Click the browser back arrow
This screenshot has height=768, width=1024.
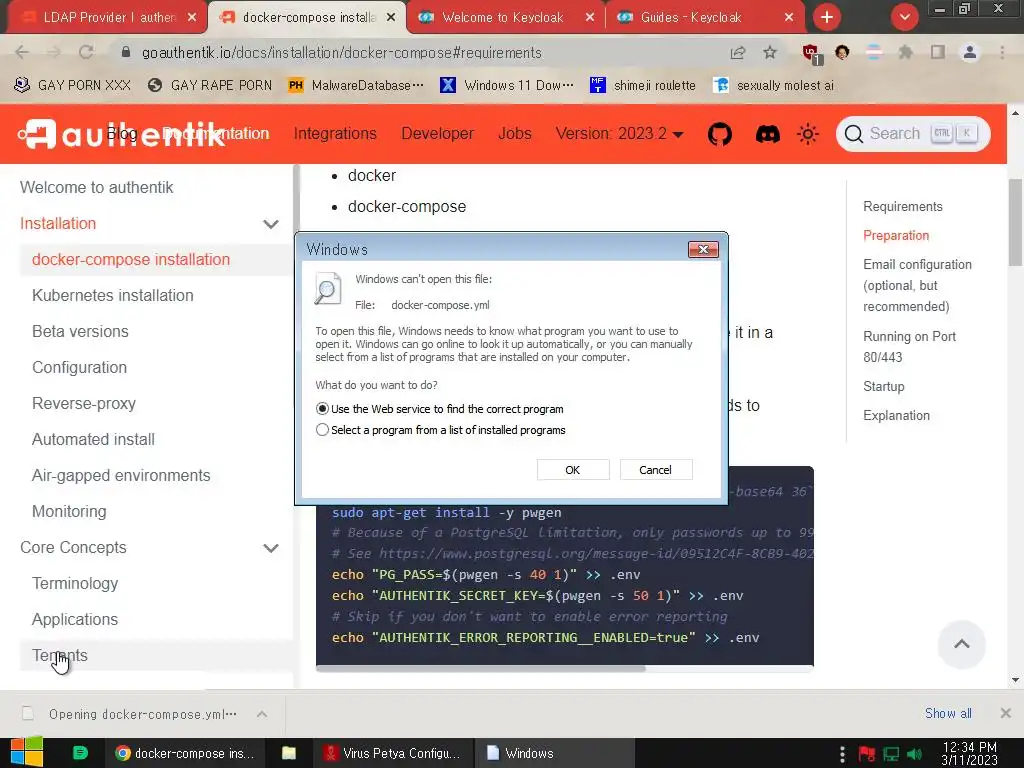pos(22,52)
